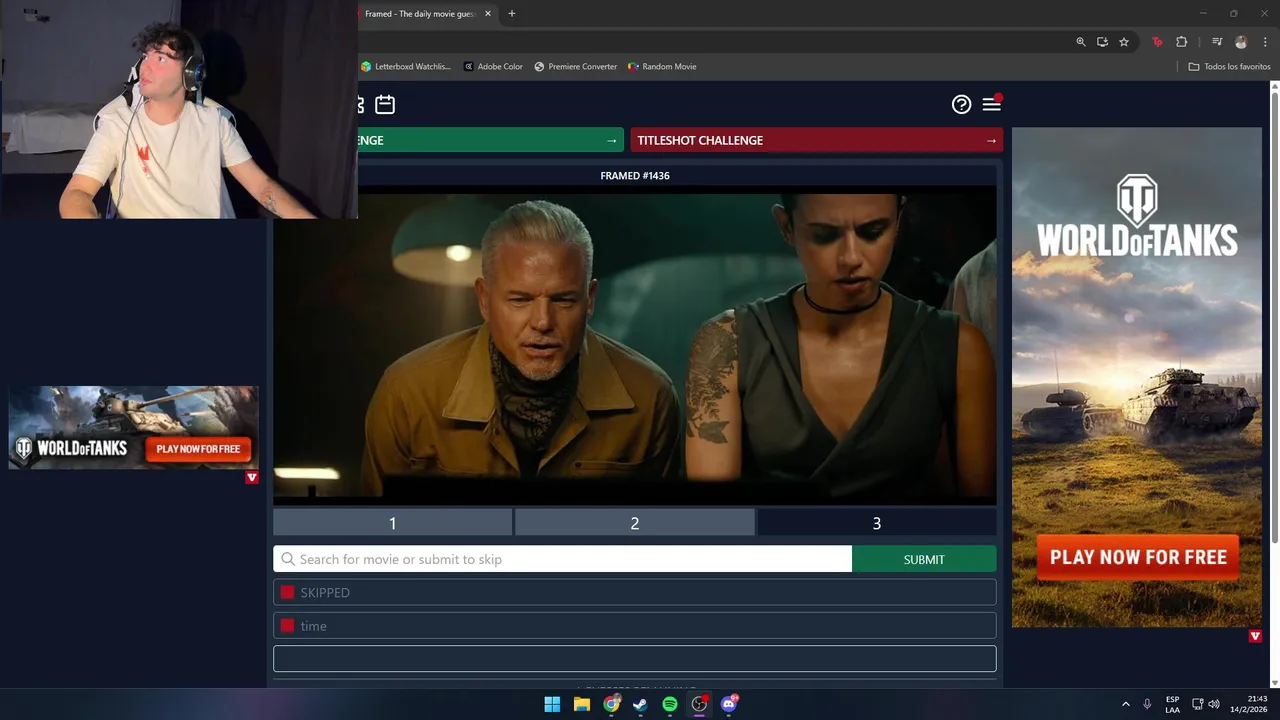Open the green challenge banner

click(490, 140)
